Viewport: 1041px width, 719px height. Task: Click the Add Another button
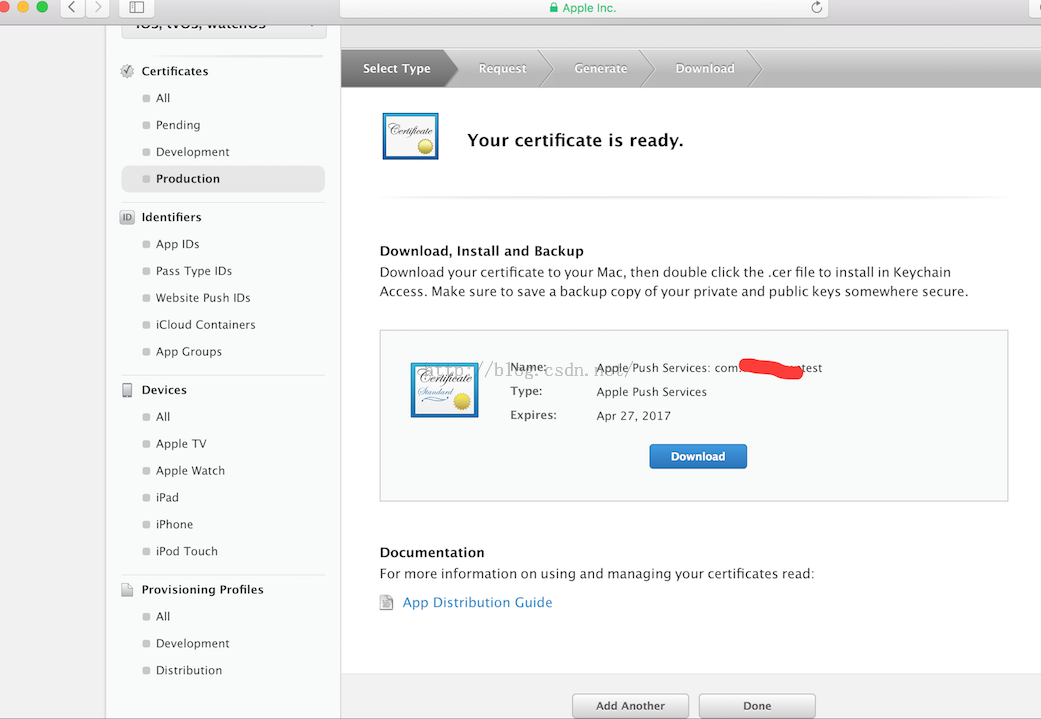[630, 706]
